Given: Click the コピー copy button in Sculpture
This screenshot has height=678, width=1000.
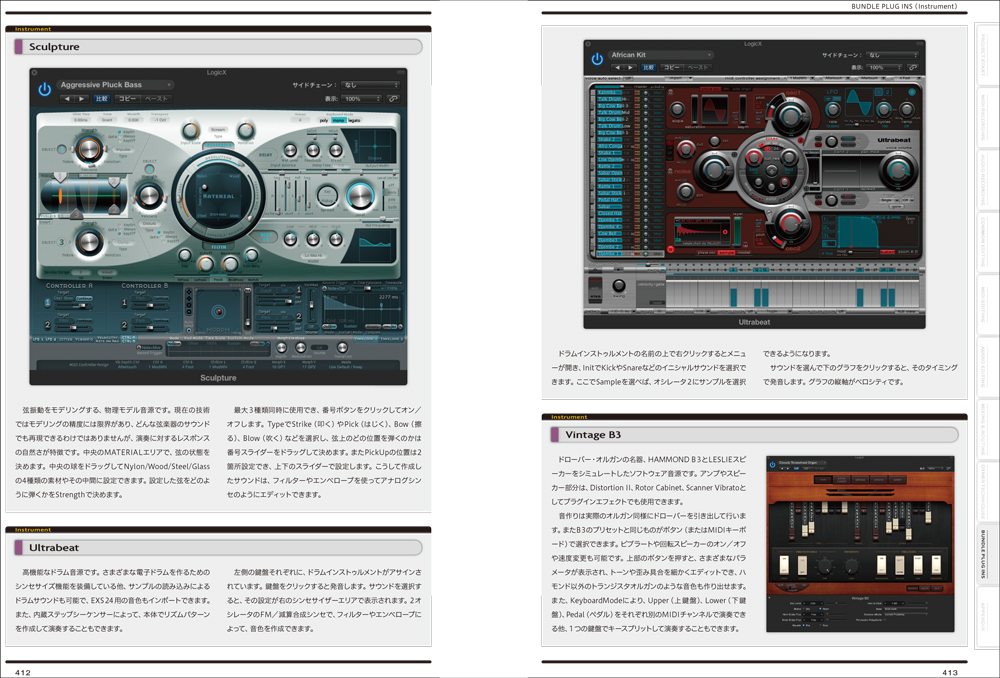Looking at the screenshot, I should point(127,99).
